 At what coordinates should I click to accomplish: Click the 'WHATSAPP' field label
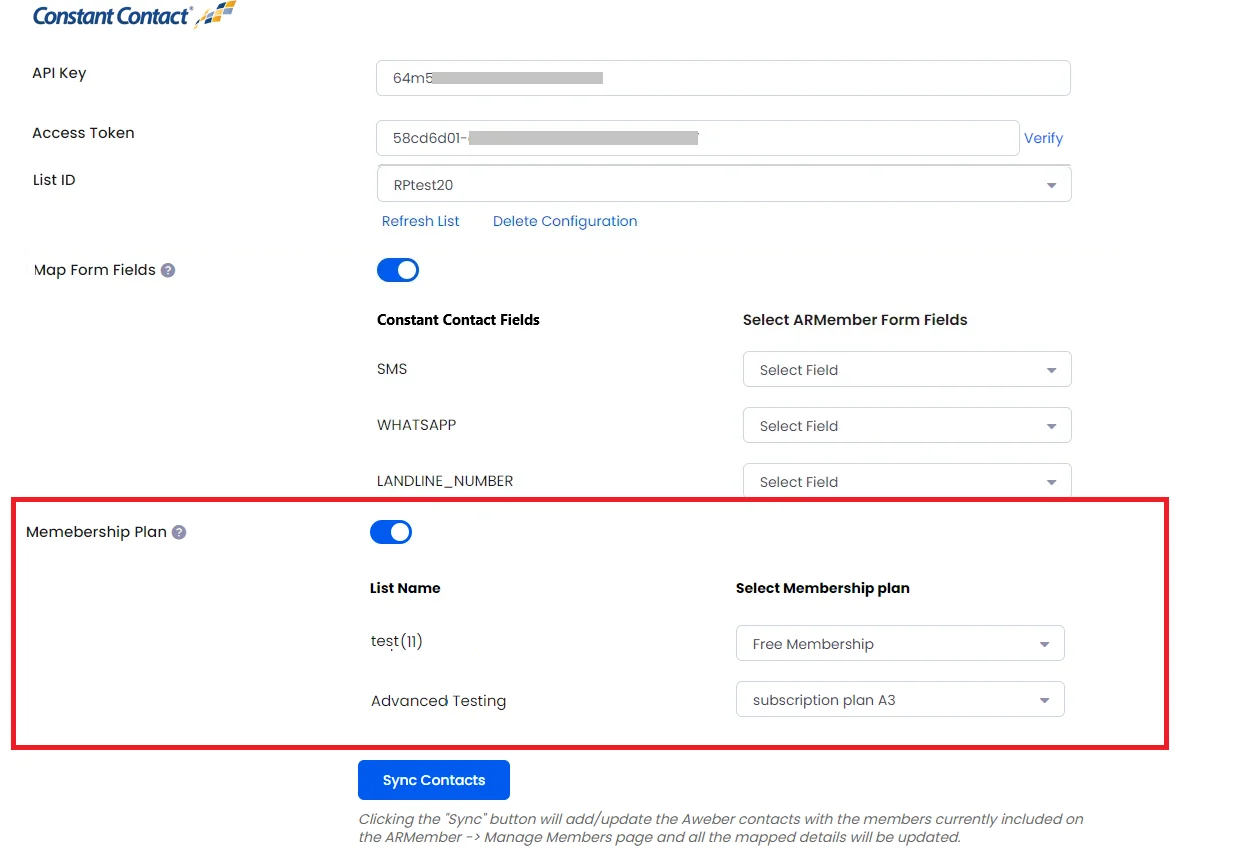click(416, 425)
